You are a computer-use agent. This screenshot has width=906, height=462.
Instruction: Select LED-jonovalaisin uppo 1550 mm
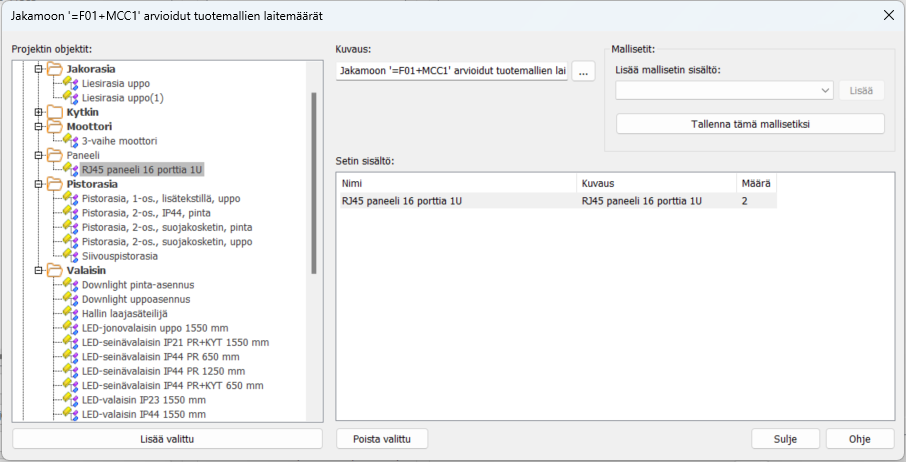[x=155, y=328]
